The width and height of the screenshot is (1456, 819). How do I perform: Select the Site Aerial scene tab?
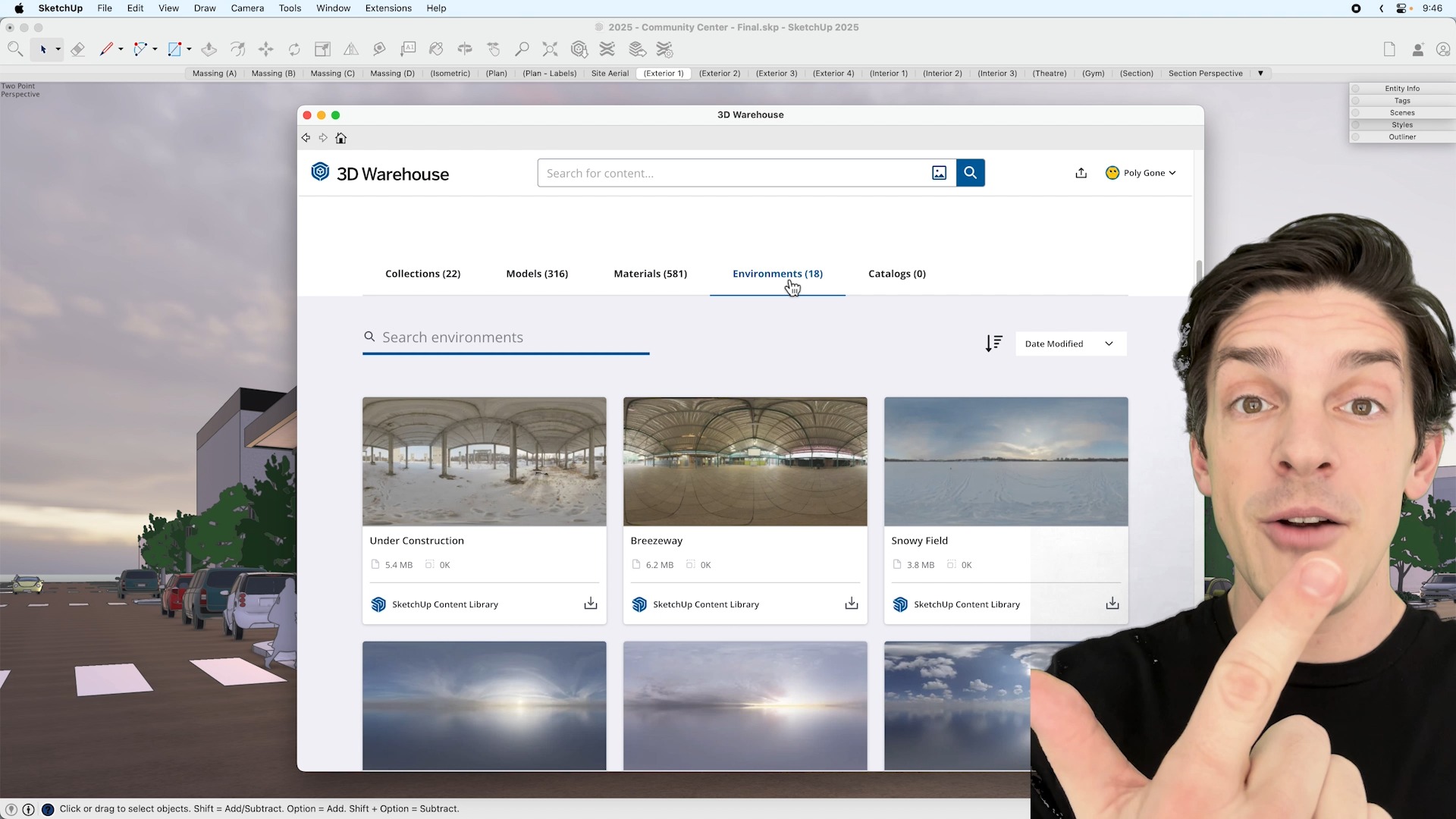point(610,74)
